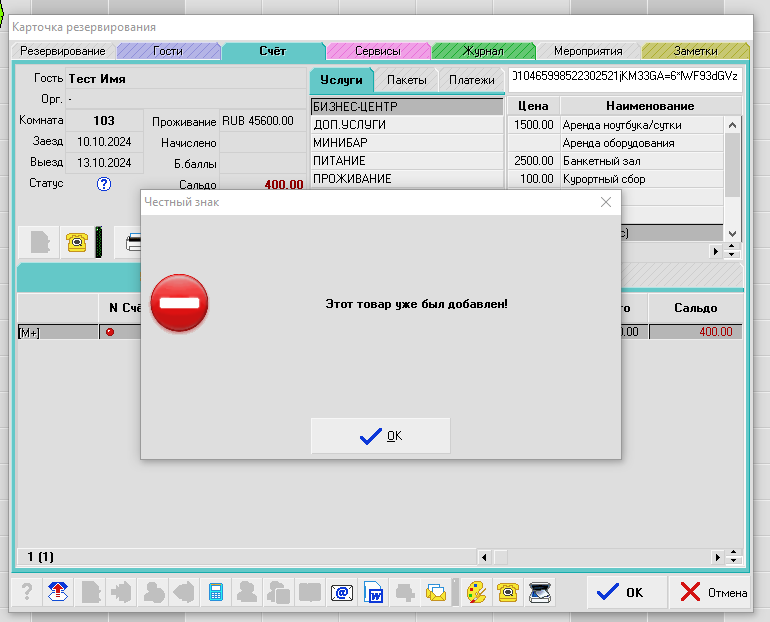
Task: Open the color palette icon
Action: click(477, 592)
